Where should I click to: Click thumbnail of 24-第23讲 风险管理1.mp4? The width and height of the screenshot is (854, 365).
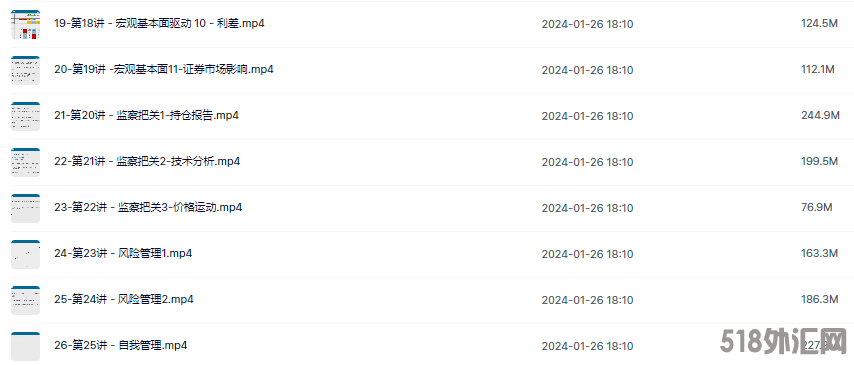(26, 254)
